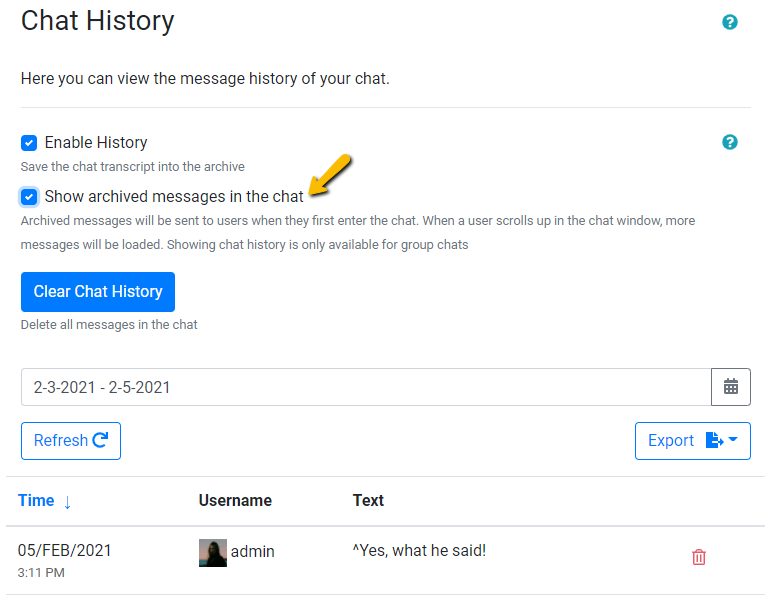Toggle the Show archived messages checkbox
This screenshot has height=599, width=765.
pos(29,196)
